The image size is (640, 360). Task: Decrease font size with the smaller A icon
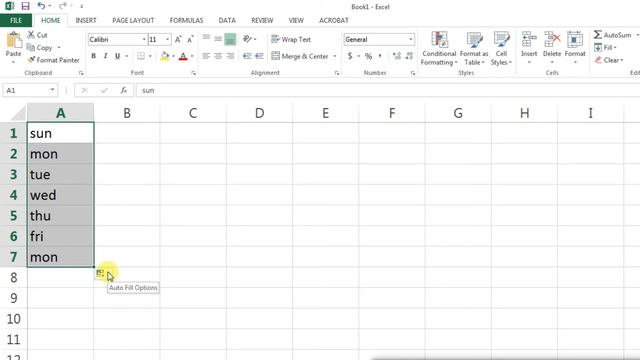[x=190, y=40]
